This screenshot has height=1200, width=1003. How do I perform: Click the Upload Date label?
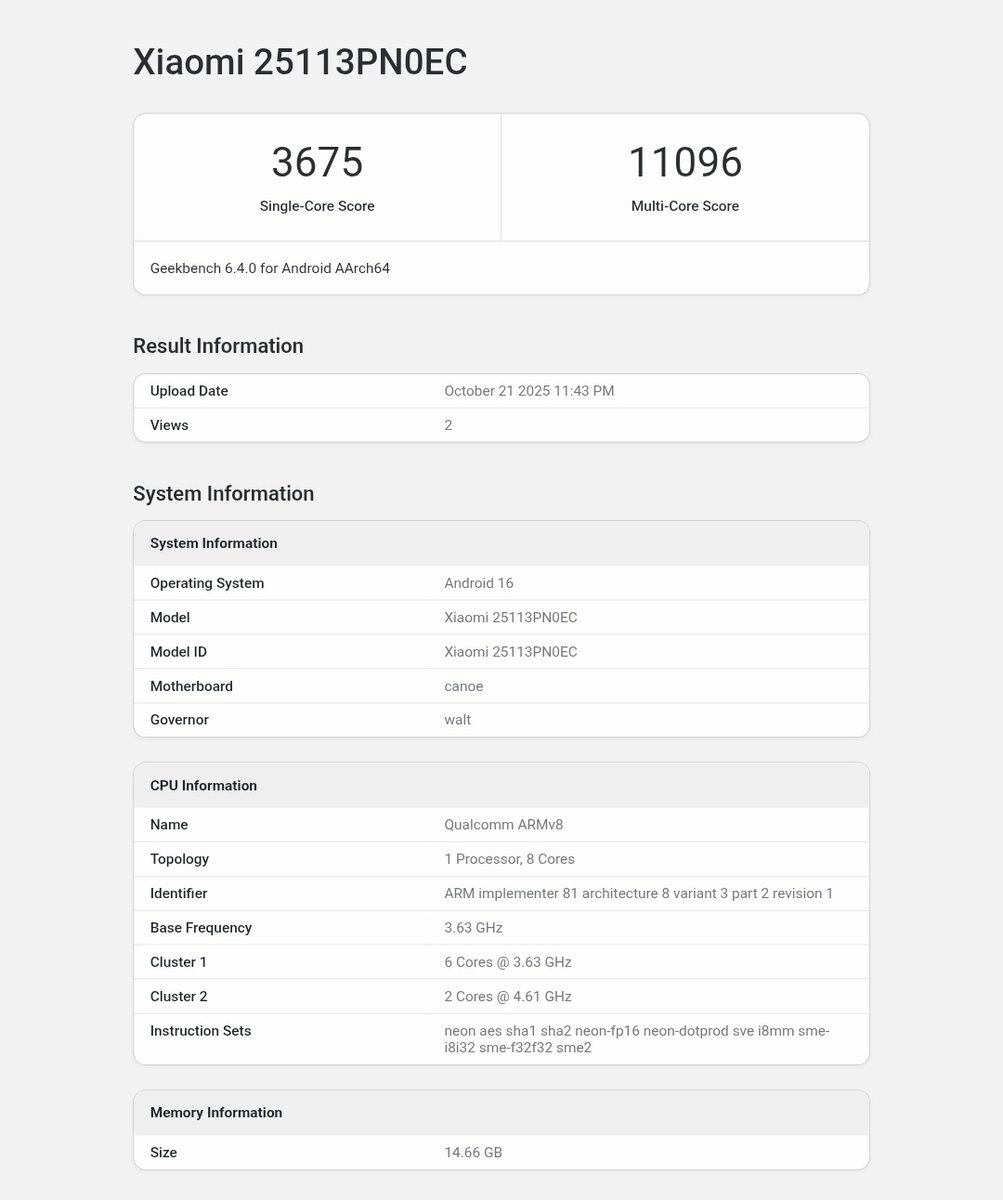[x=189, y=391]
